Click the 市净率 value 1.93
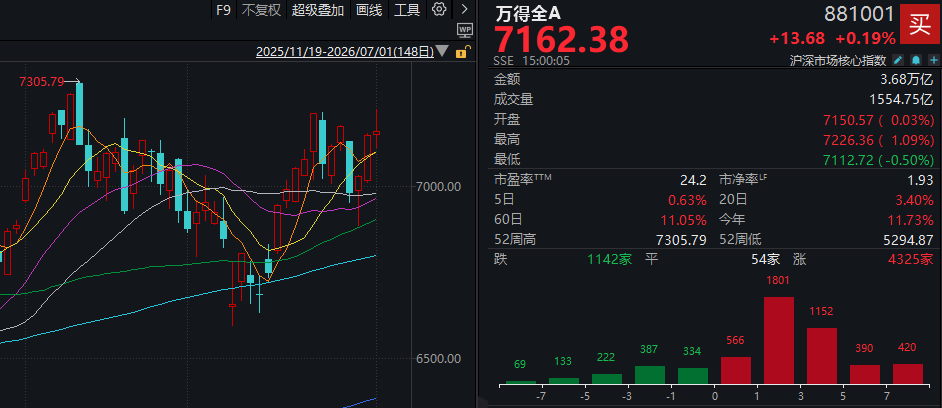Image resolution: width=942 pixels, height=408 pixels. point(921,180)
